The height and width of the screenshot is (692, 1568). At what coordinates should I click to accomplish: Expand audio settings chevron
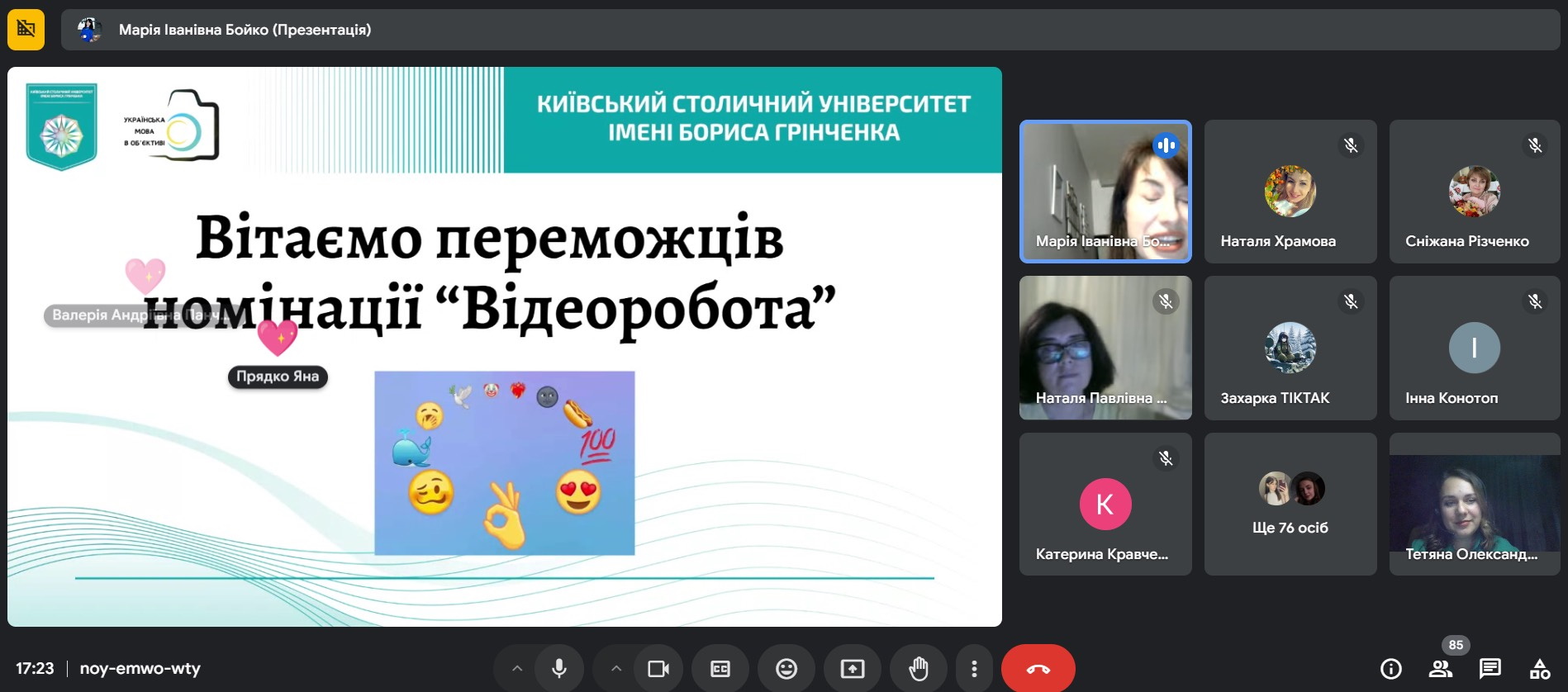coord(517,668)
